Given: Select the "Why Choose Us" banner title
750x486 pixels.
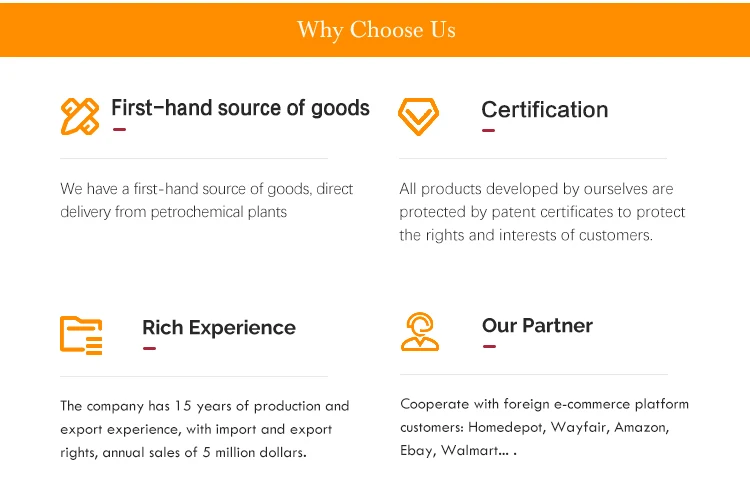Looking at the screenshot, I should tap(376, 30).
